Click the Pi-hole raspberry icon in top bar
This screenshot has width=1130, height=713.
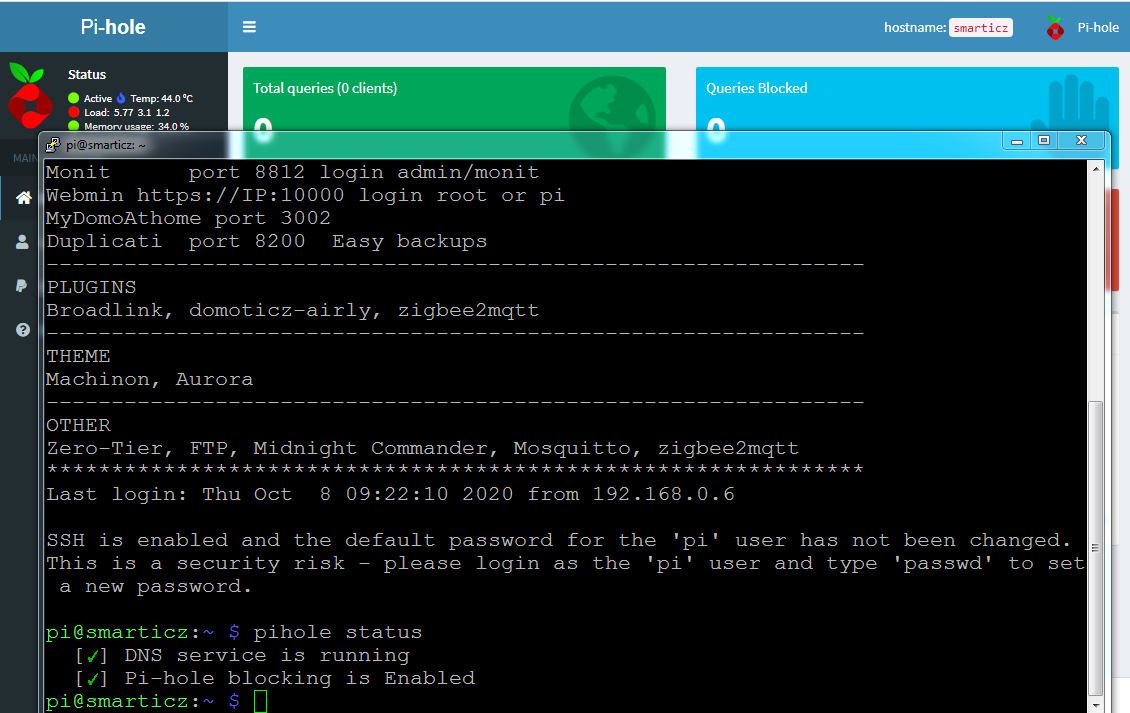point(1055,27)
